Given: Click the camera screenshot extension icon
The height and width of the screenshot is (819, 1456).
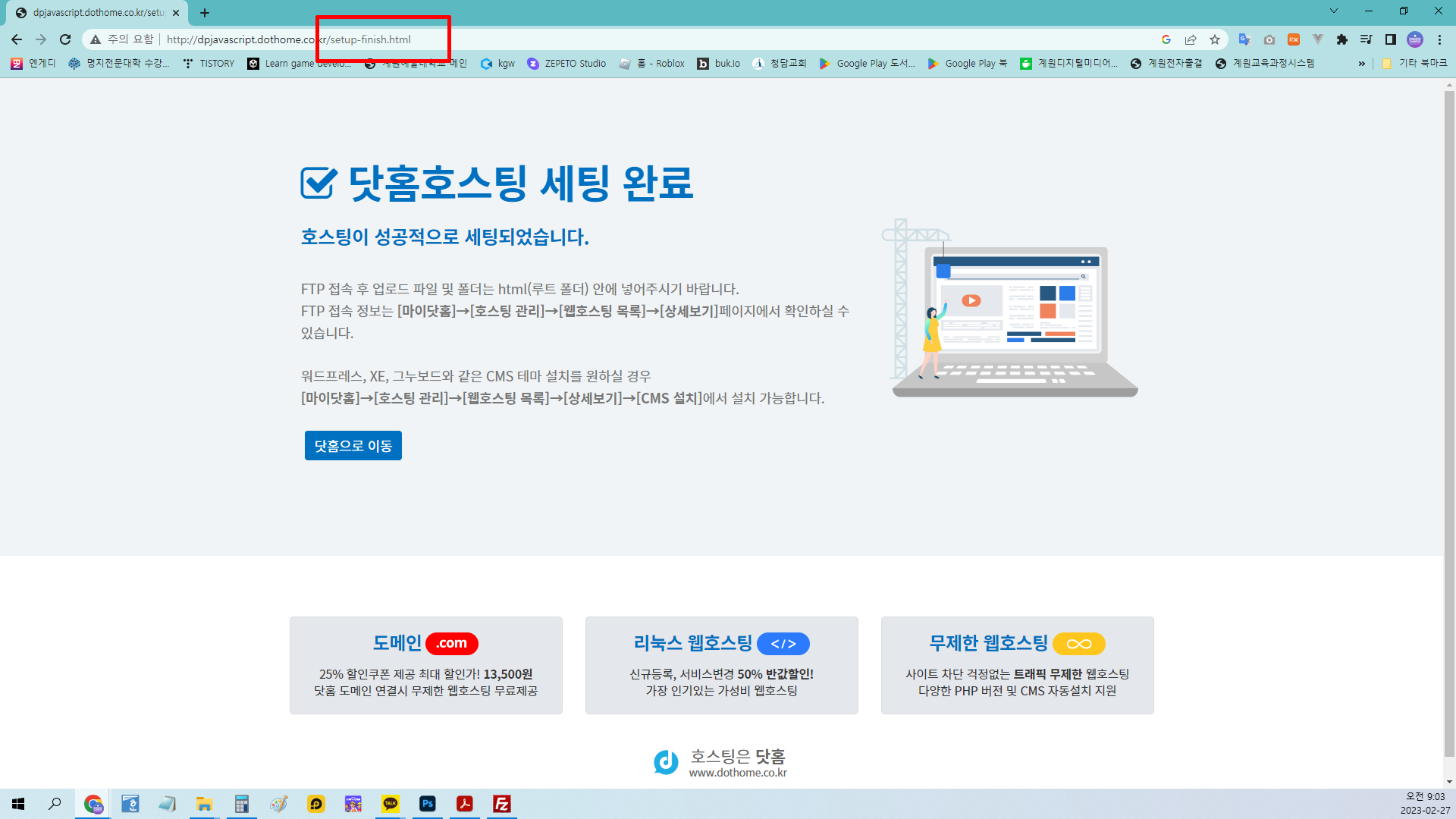Looking at the screenshot, I should pos(1269,39).
